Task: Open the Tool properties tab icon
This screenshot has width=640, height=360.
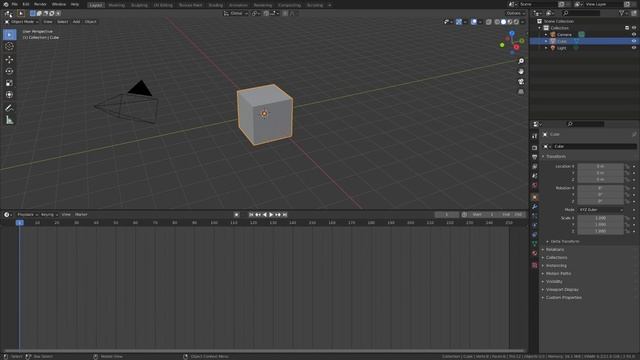Action: [535, 136]
